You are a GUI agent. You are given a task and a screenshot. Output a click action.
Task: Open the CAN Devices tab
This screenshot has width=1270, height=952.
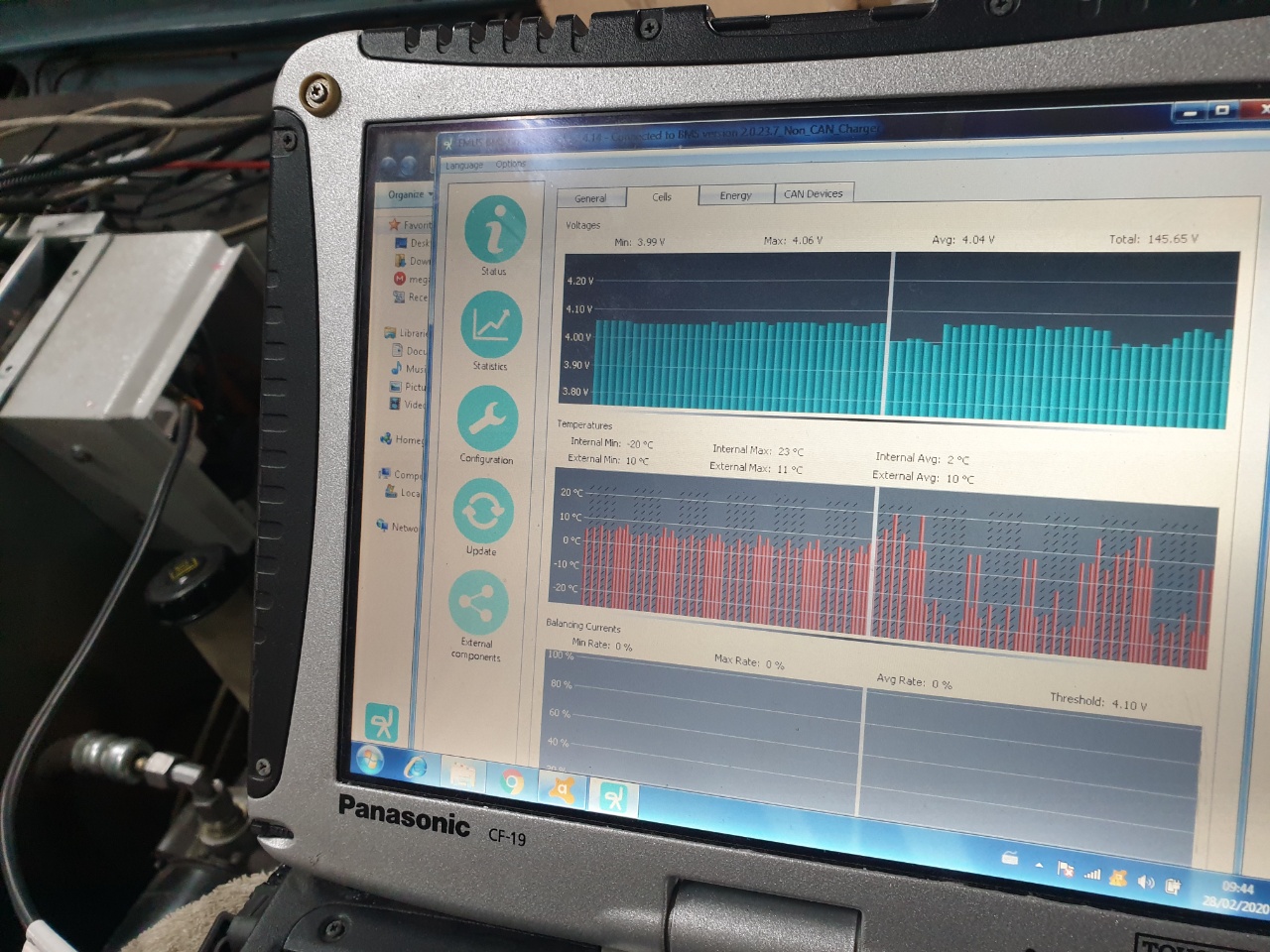[x=813, y=193]
